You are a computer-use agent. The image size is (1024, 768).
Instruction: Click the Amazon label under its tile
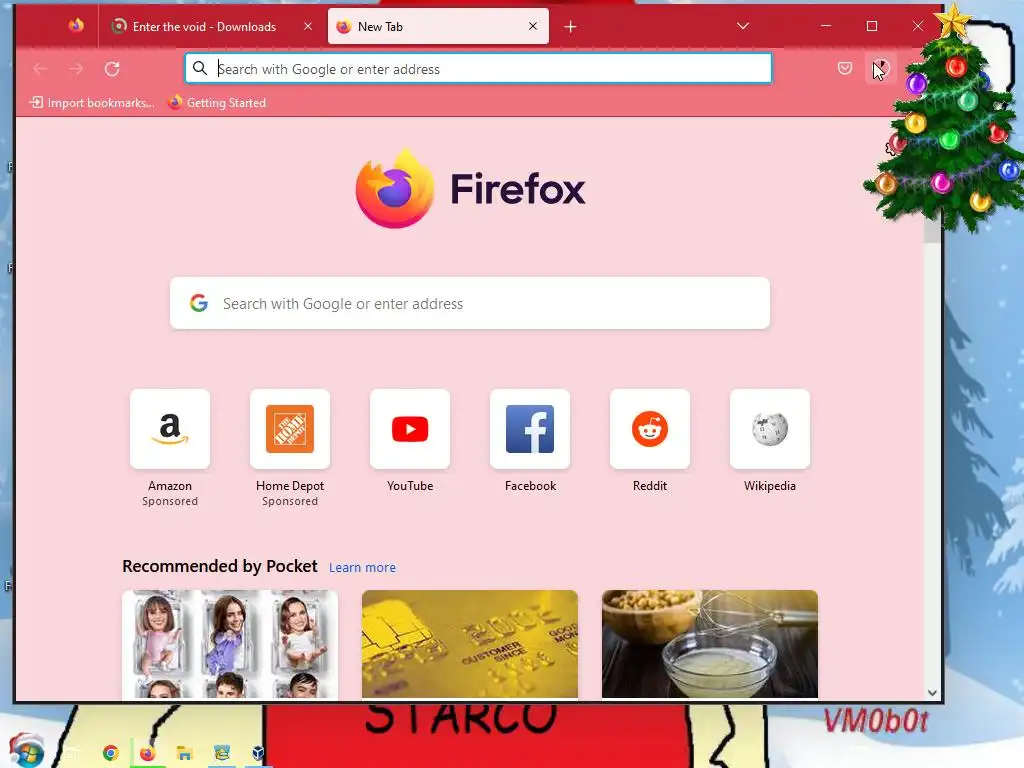170,486
